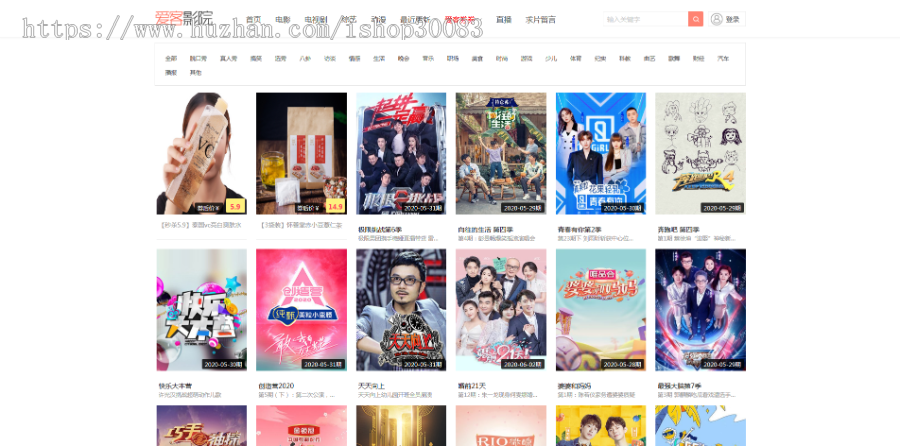This screenshot has height=446, width=900.
Task: Click the 天天向上 title link
Action: coord(371,386)
